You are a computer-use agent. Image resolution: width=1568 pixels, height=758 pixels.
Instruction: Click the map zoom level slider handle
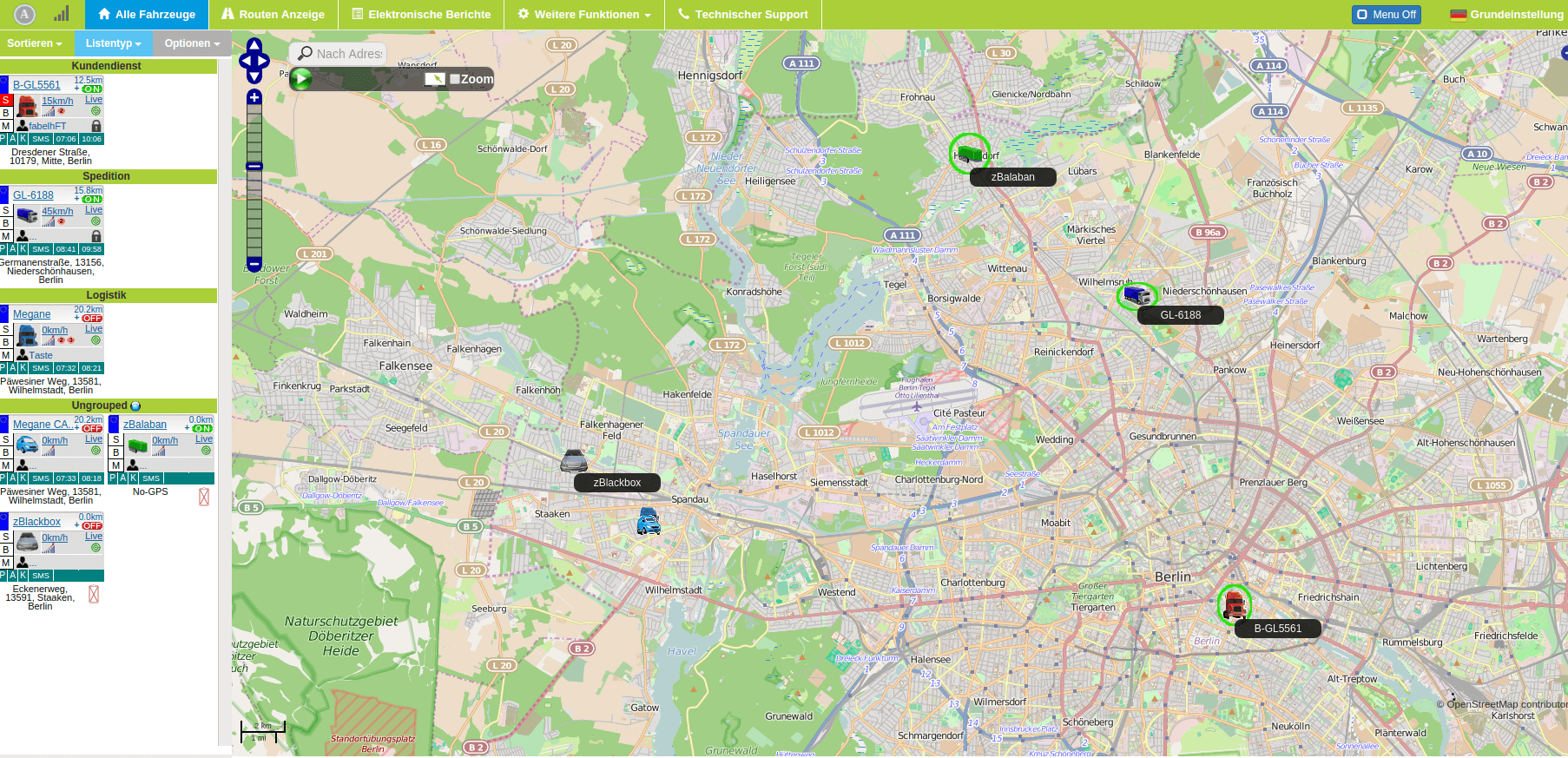click(x=254, y=166)
